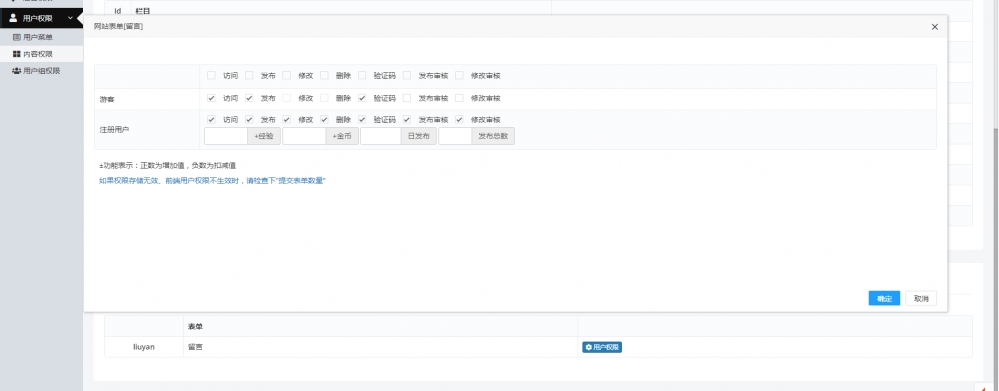Focus the 日发布 input field
The image size is (999, 391).
[380, 136]
